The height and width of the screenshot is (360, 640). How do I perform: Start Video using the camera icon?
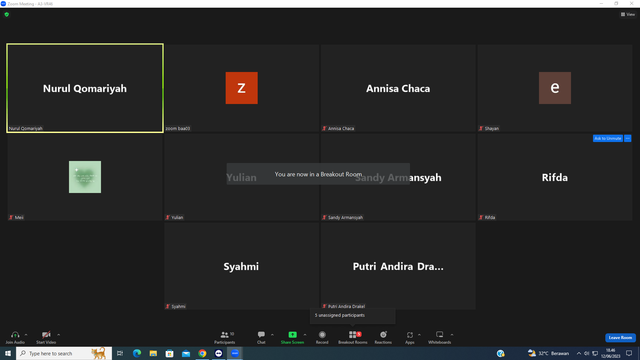[46, 335]
